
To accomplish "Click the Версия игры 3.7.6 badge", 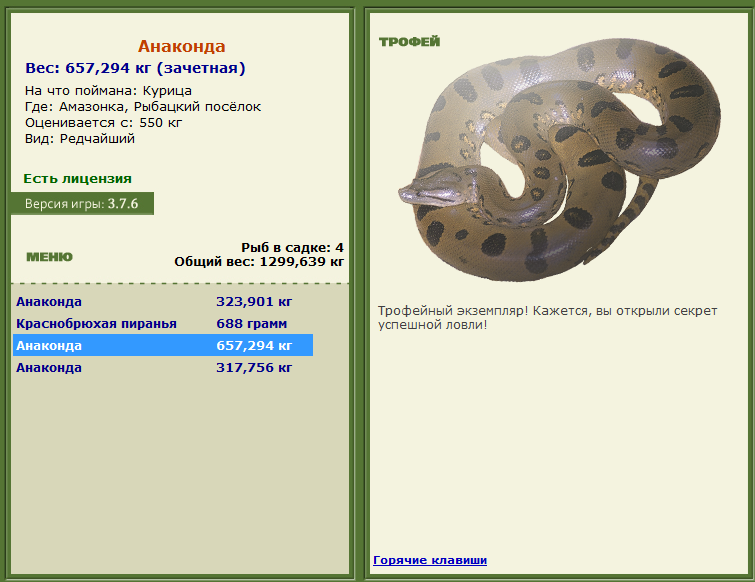I will point(82,204).
